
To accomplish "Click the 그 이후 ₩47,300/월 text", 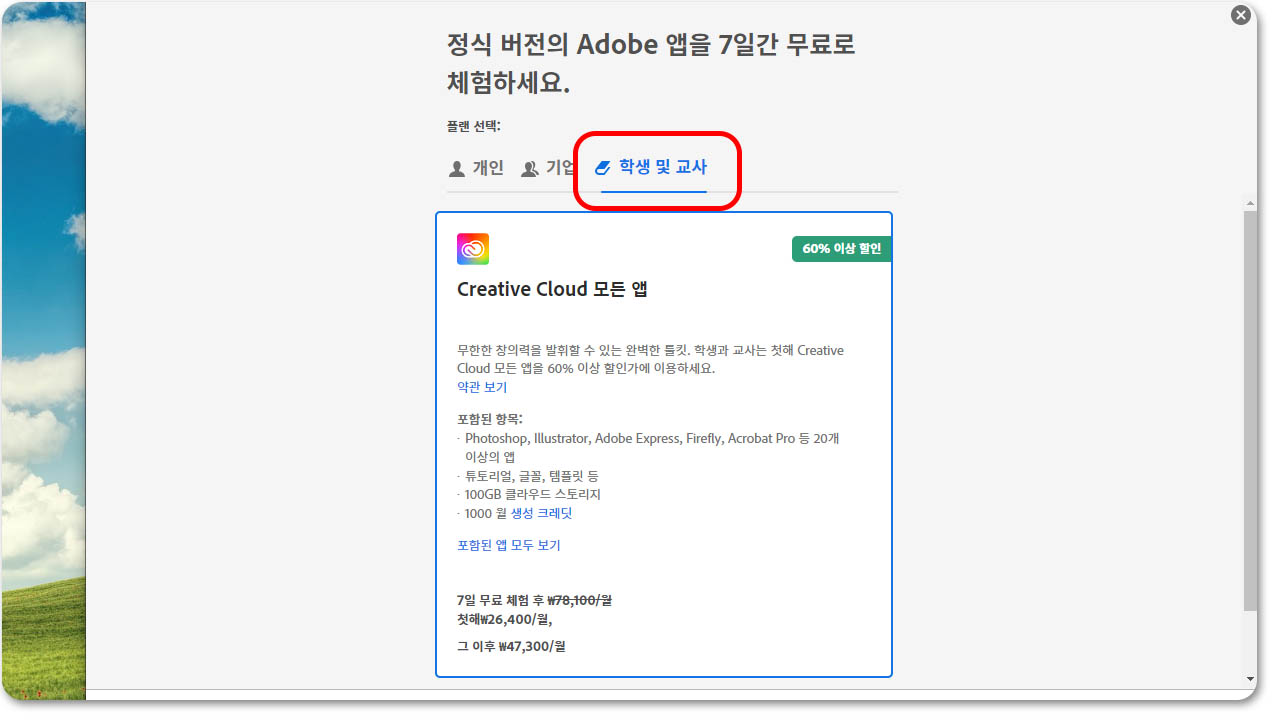I will (x=511, y=646).
